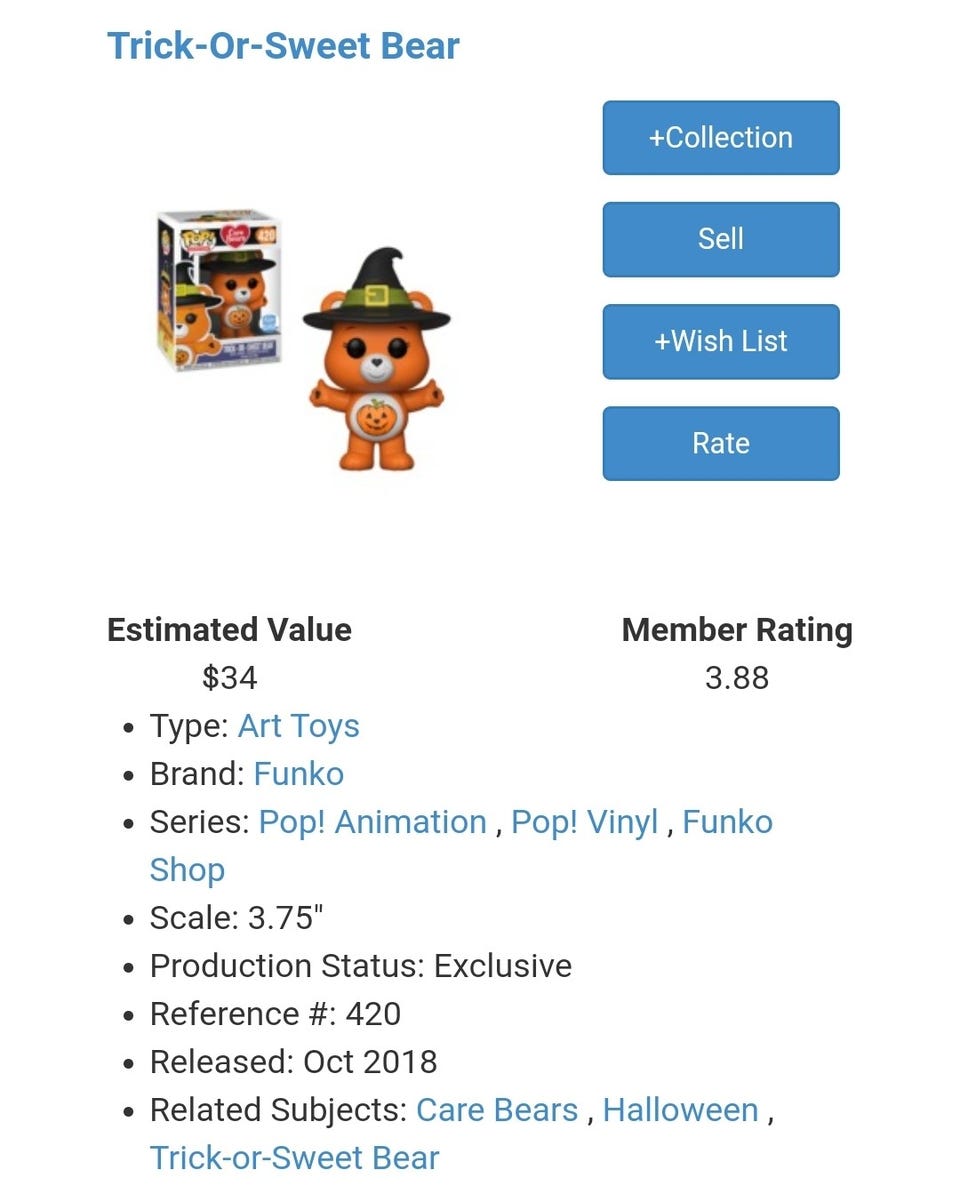
Task: Open the Pop! Animation series link
Action: tap(372, 822)
